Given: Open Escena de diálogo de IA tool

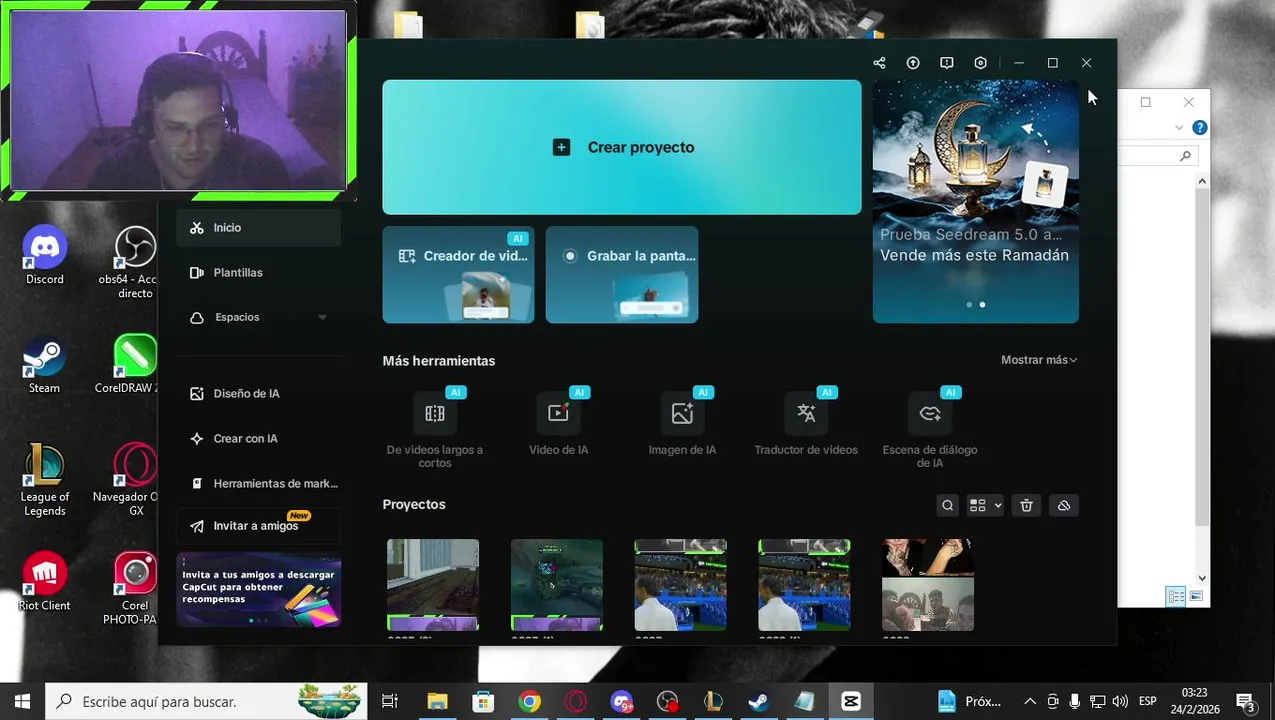Looking at the screenshot, I should pos(930,430).
